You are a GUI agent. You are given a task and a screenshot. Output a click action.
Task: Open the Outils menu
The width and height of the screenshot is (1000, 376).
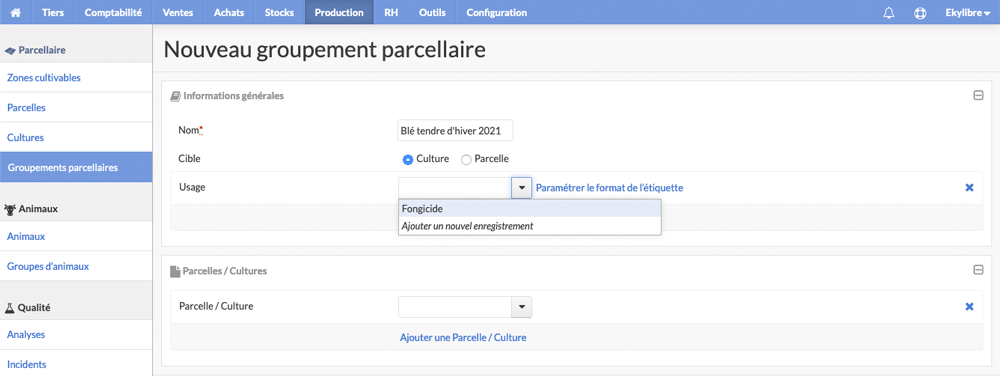[x=432, y=12]
